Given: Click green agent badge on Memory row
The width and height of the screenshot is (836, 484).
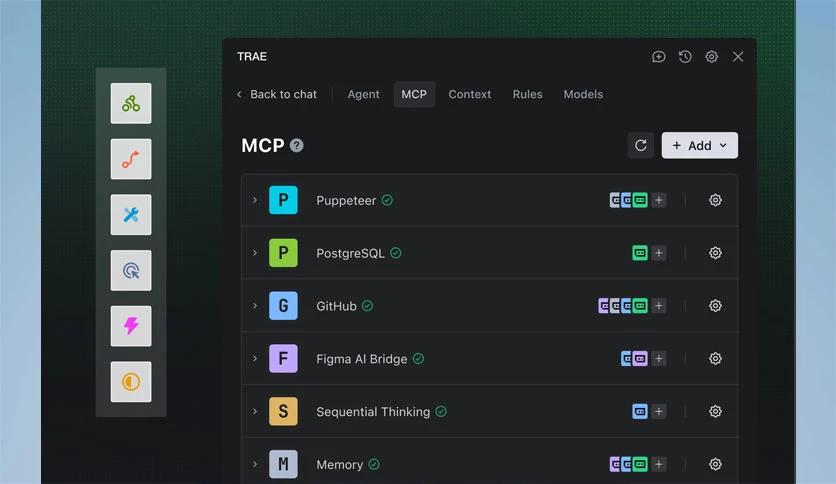Looking at the screenshot, I should [640, 464].
